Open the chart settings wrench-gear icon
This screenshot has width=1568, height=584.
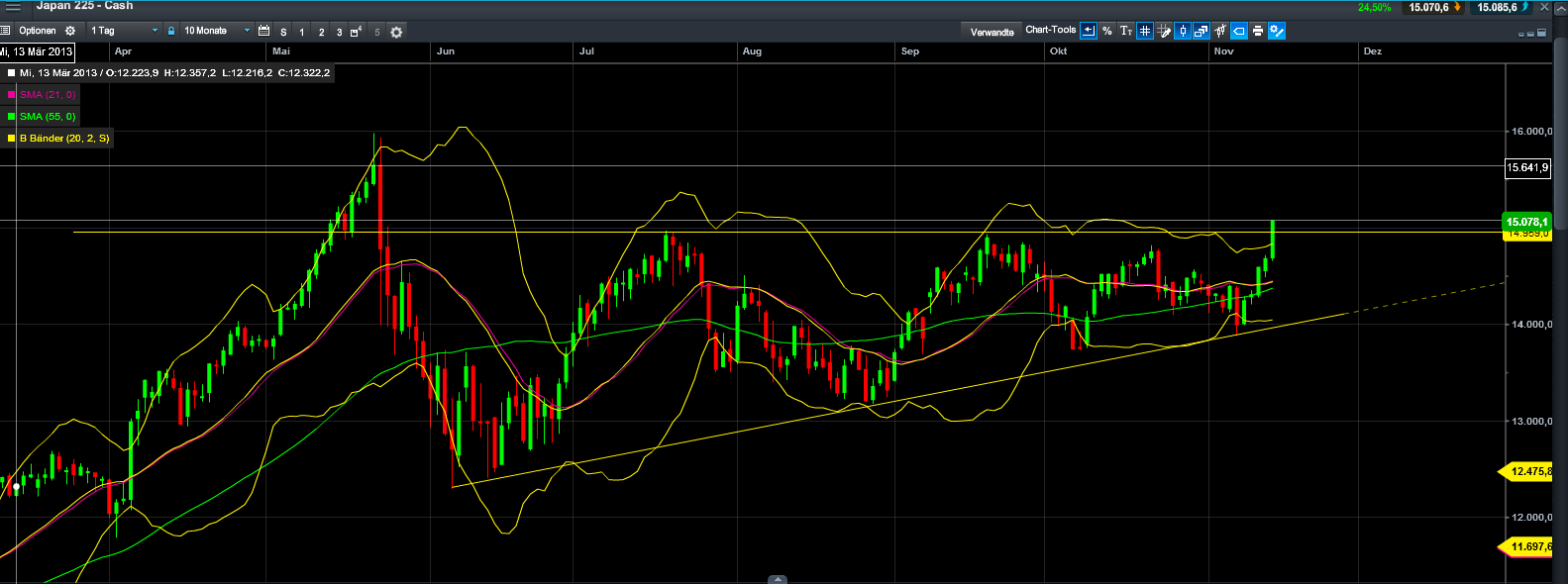click(1277, 31)
